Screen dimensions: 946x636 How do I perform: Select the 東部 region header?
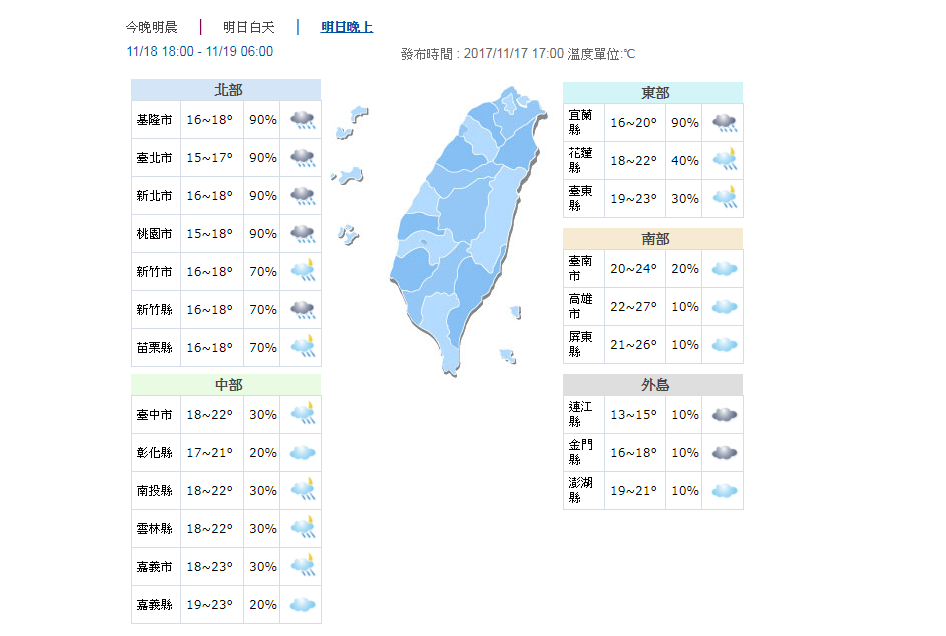[x=653, y=93]
